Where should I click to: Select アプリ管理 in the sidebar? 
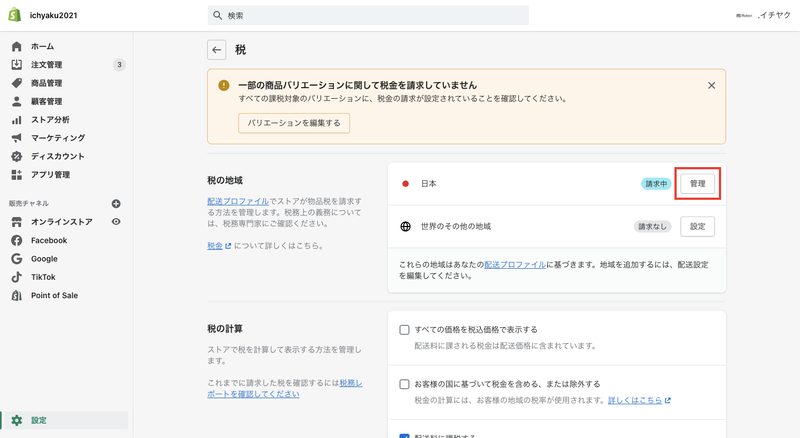pyautogui.click(x=50, y=175)
